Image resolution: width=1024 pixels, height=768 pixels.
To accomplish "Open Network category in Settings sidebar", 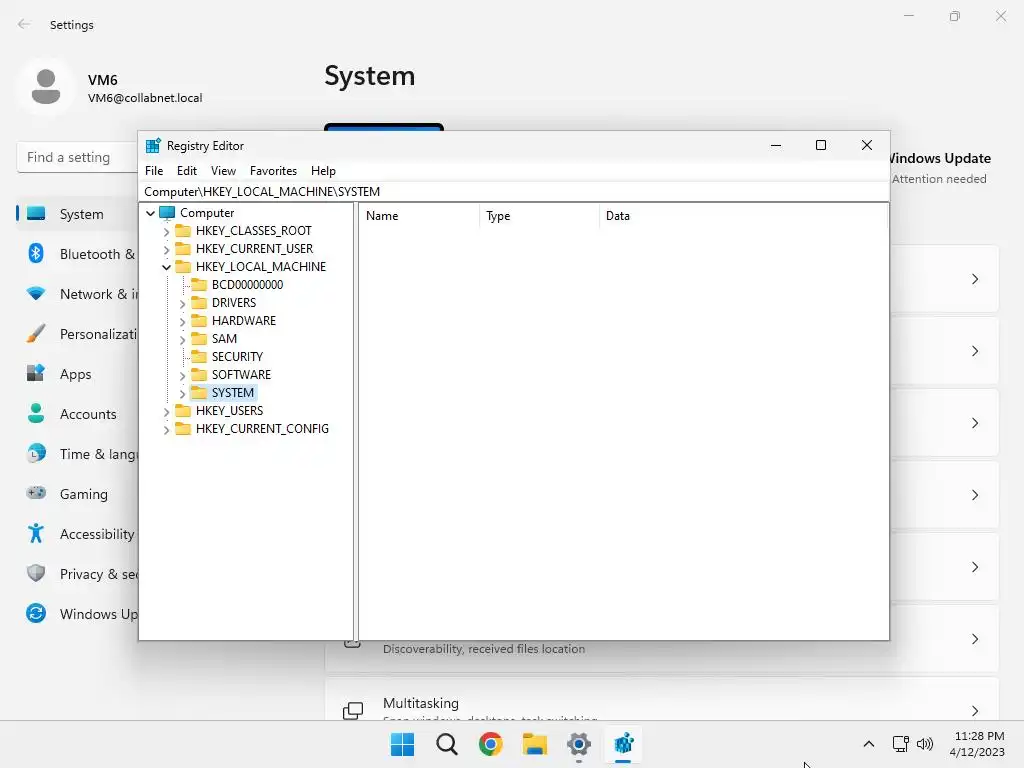I will (x=77, y=294).
